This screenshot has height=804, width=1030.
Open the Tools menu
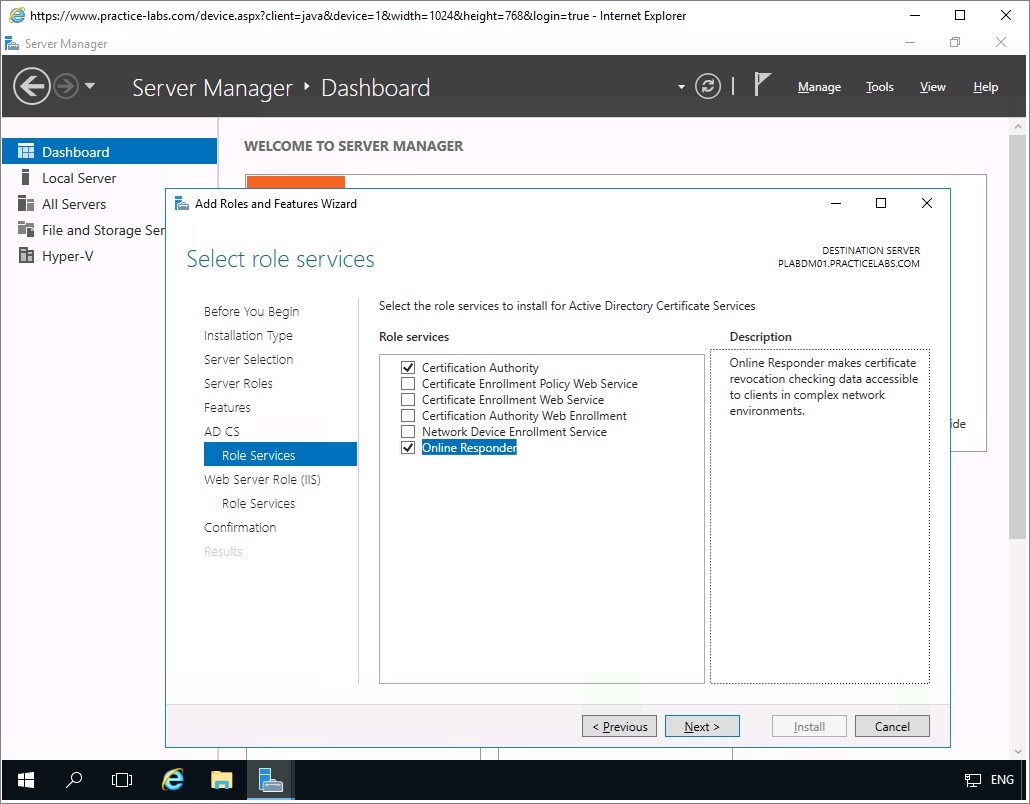tap(880, 87)
